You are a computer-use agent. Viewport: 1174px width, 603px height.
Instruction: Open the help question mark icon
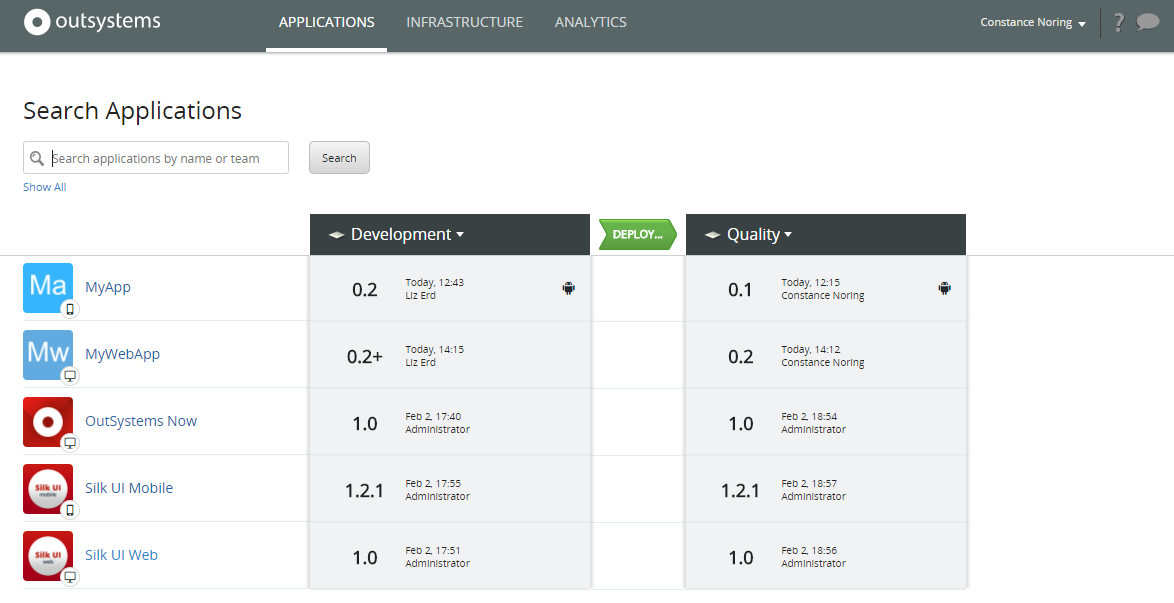tap(1118, 21)
